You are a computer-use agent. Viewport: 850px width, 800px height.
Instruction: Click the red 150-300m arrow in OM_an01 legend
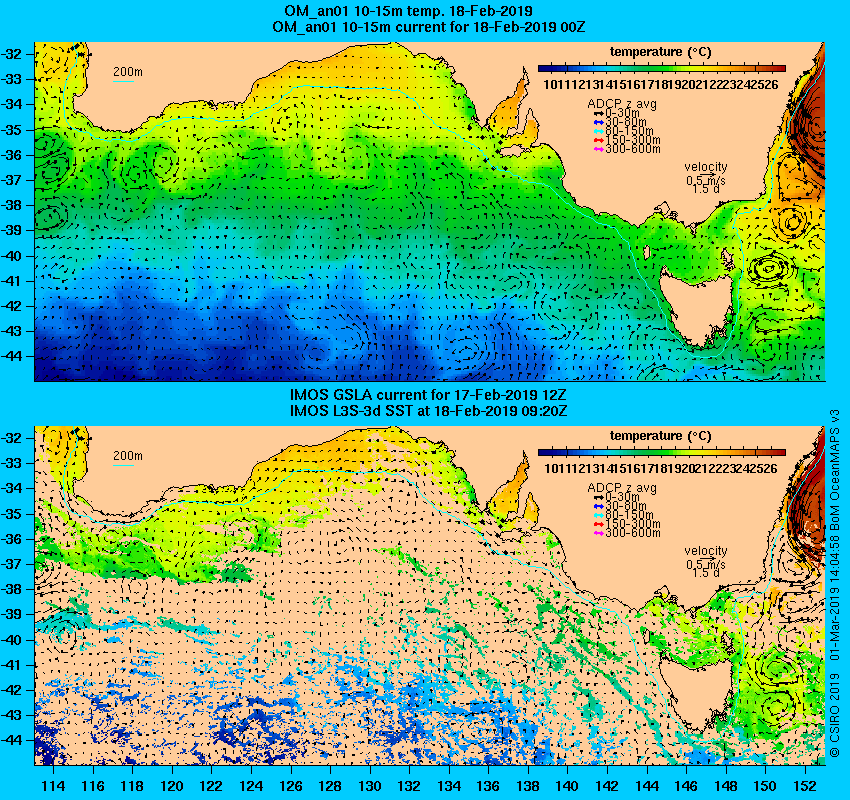[x=598, y=140]
